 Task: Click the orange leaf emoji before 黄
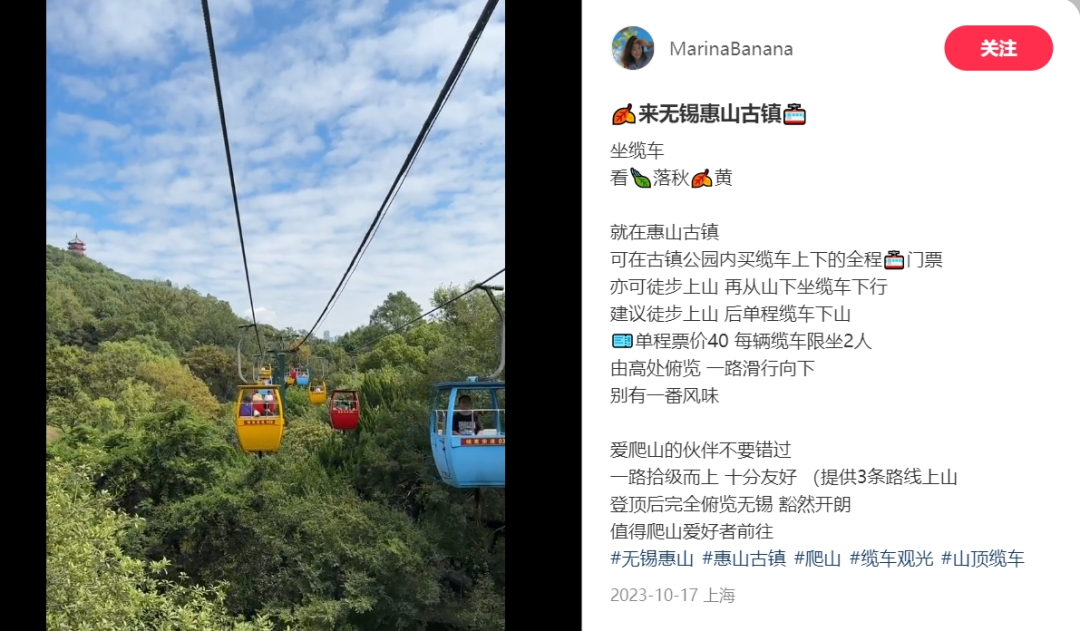[701, 178]
